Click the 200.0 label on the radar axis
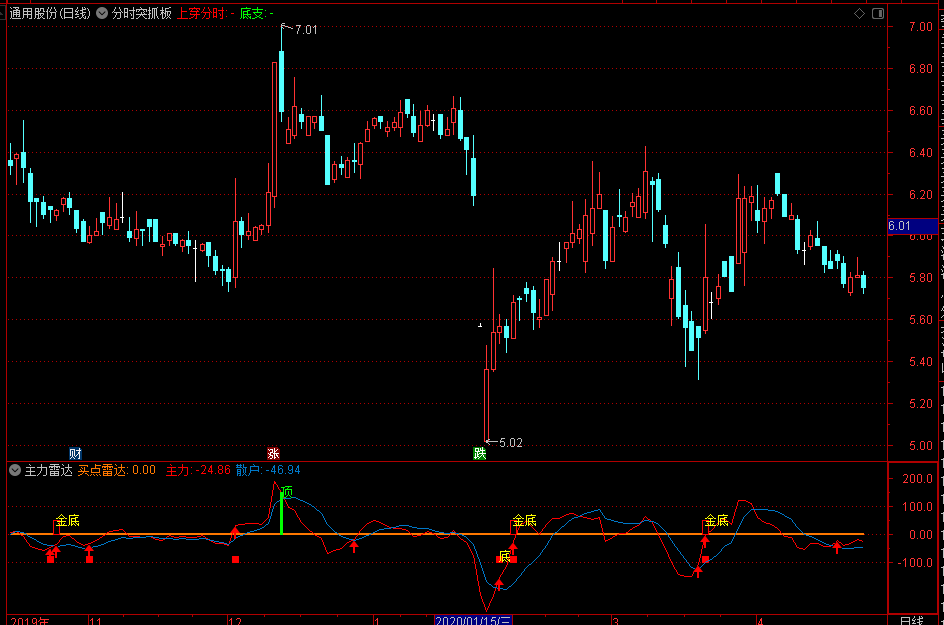 [918, 479]
